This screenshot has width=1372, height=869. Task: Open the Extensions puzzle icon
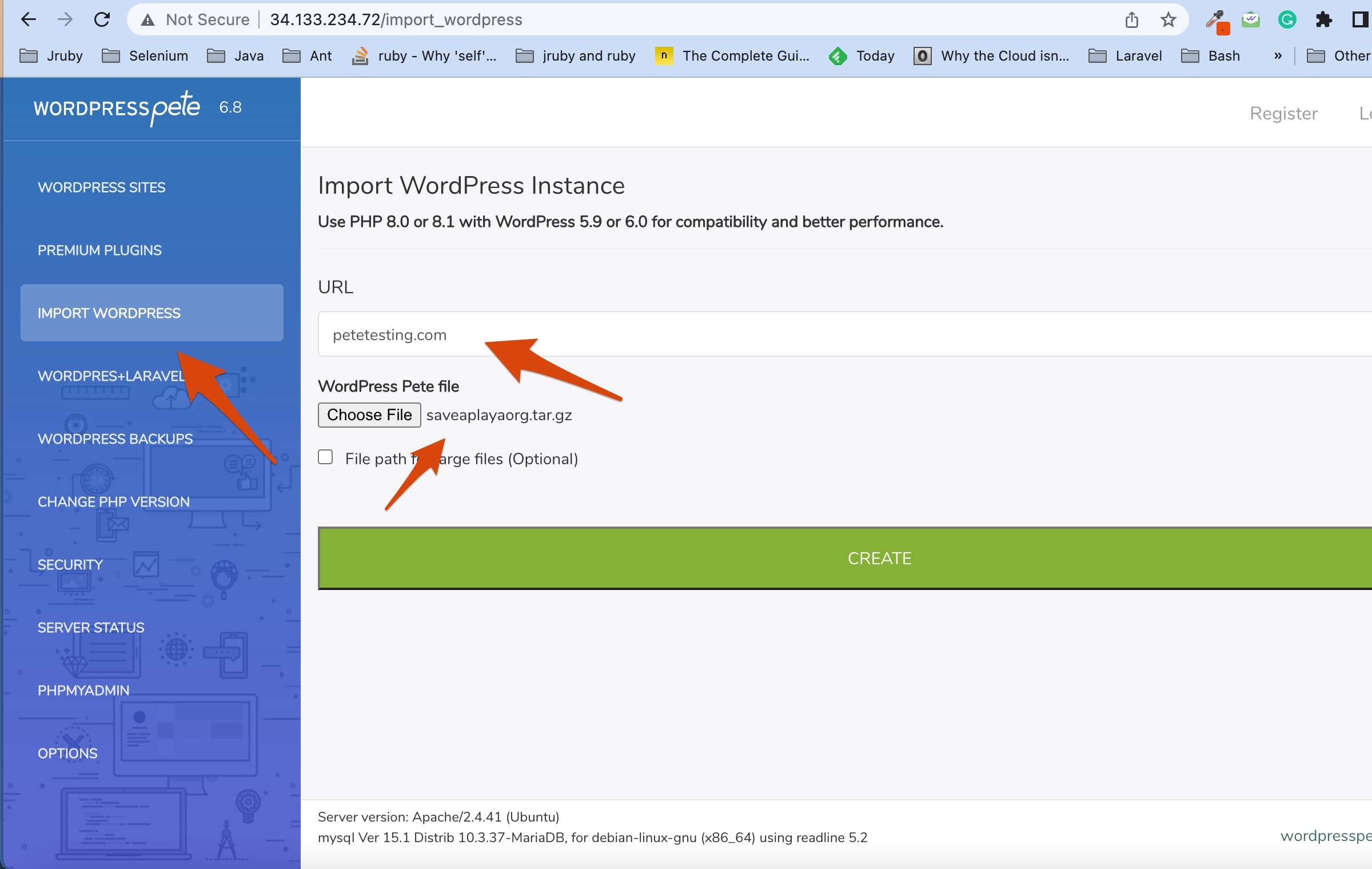1323,20
